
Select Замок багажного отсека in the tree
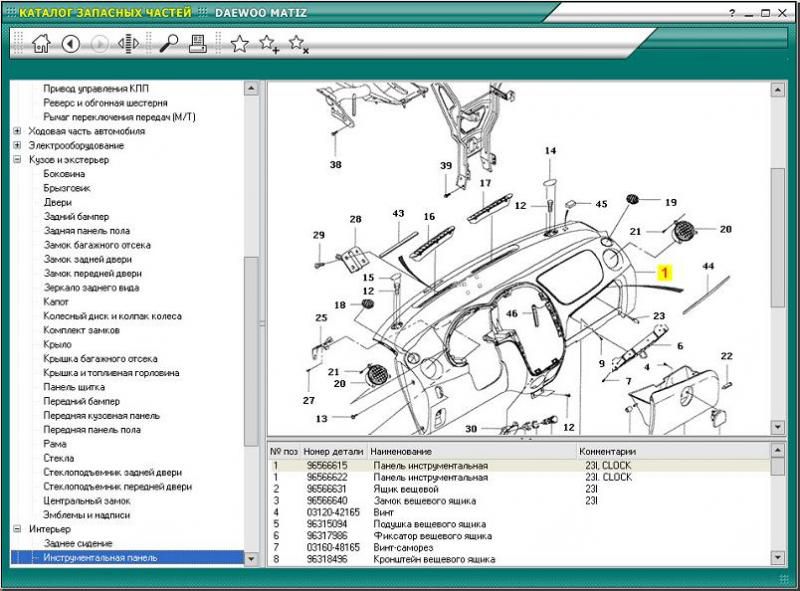click(x=97, y=245)
